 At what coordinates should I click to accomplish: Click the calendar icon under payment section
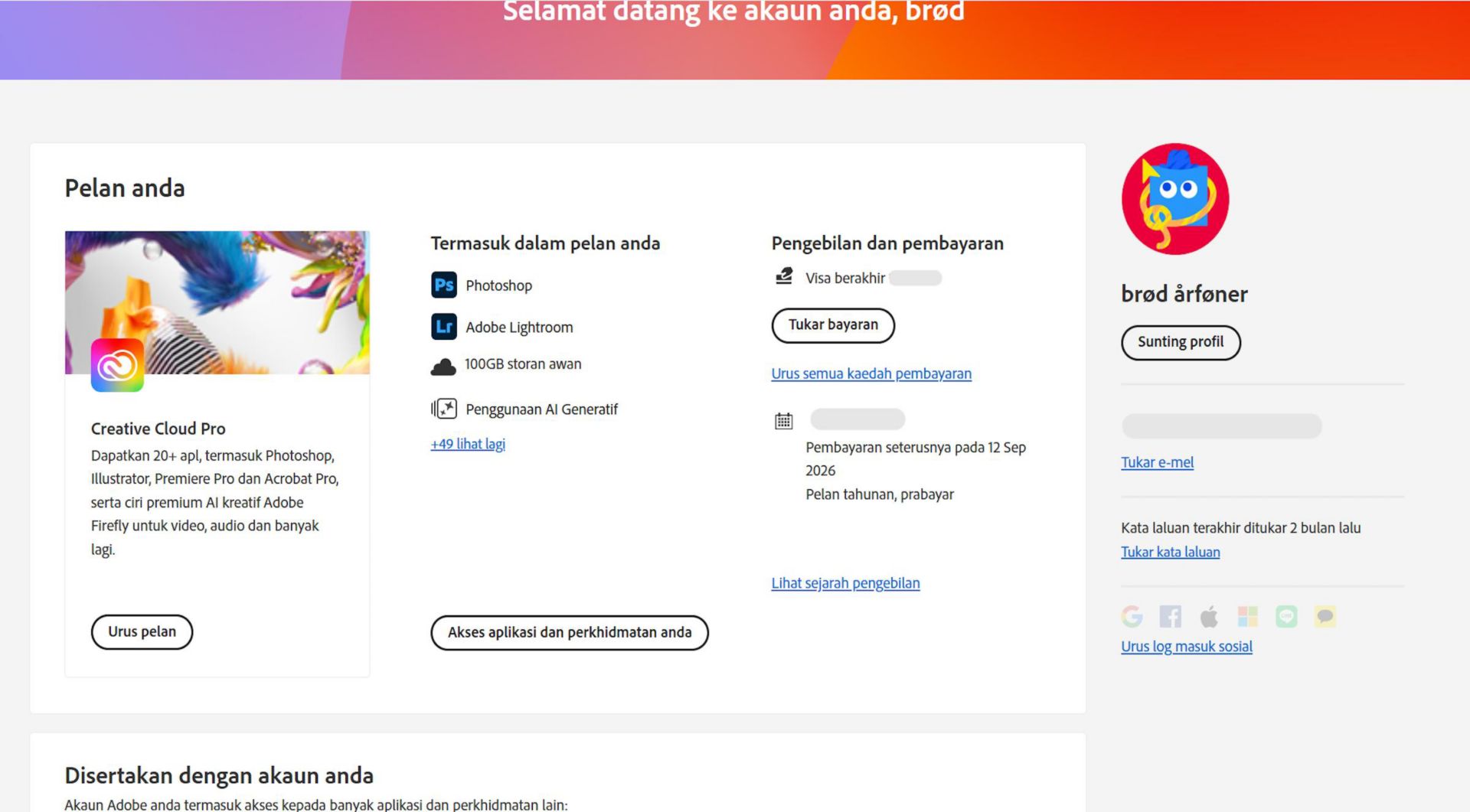coord(782,419)
